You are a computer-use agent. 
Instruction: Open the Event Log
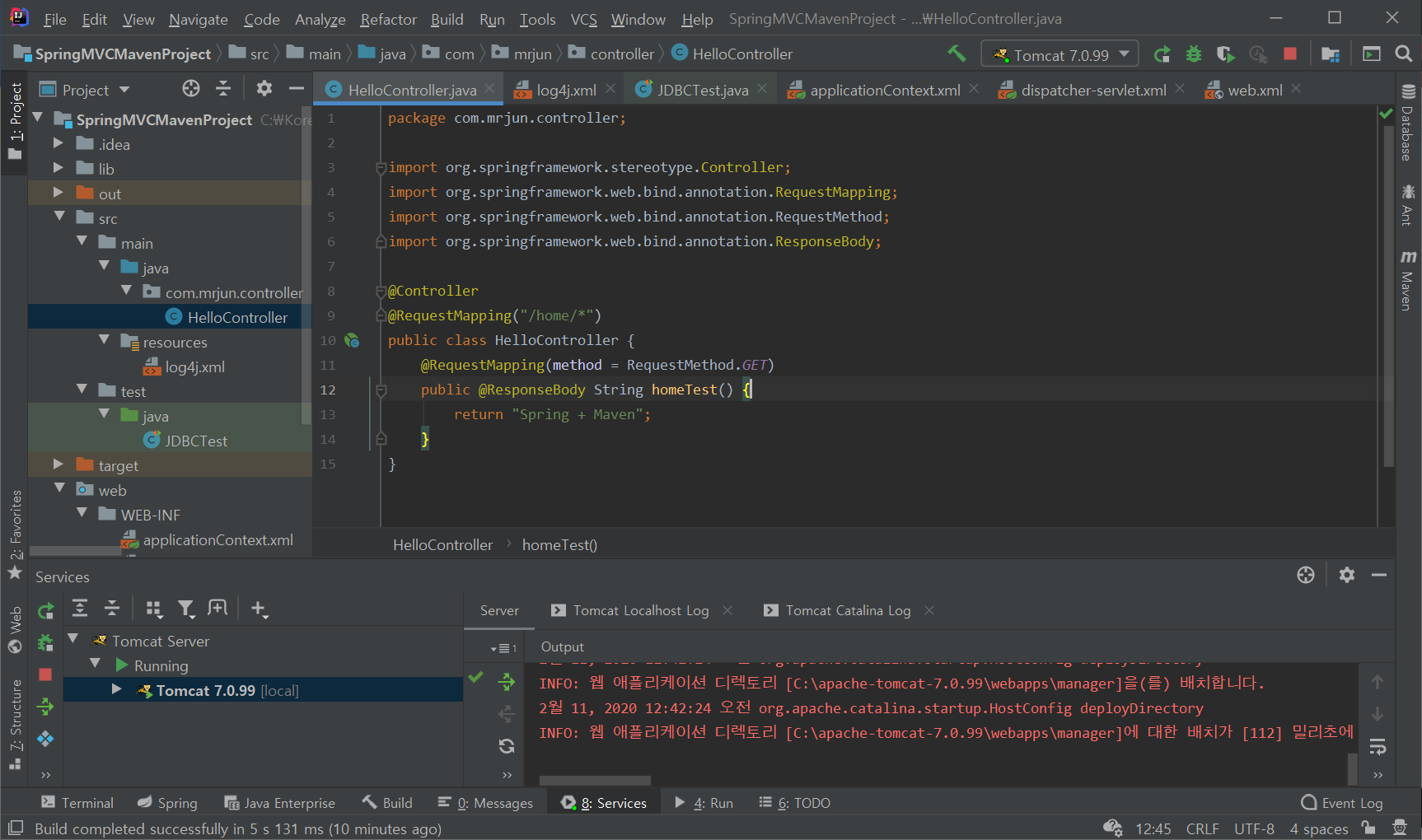[x=1341, y=803]
